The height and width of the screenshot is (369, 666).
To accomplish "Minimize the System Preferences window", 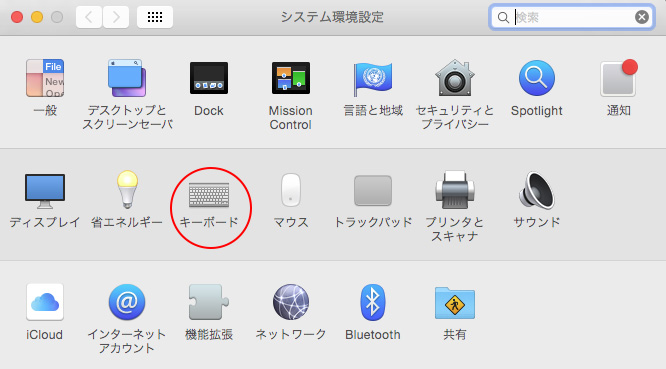I will pos(37,17).
